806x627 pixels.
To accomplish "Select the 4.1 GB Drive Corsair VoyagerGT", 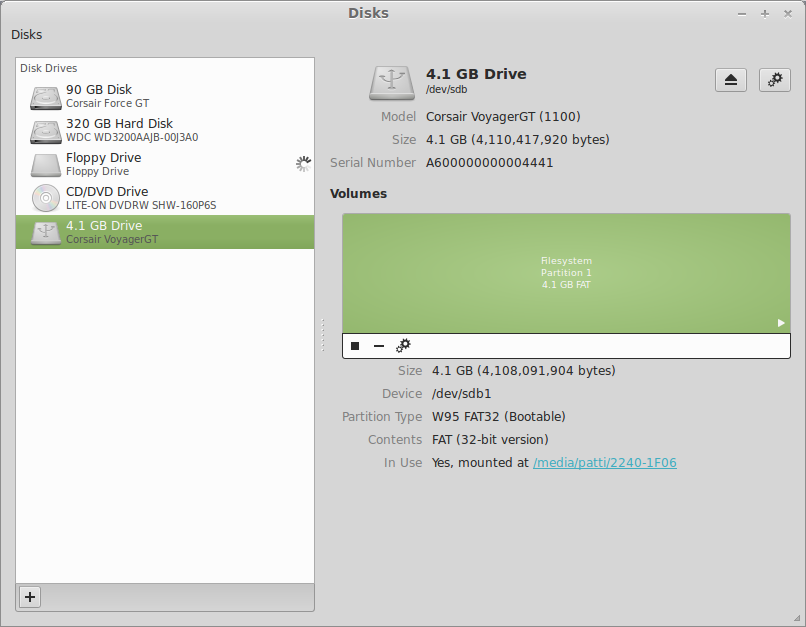I will [x=165, y=232].
